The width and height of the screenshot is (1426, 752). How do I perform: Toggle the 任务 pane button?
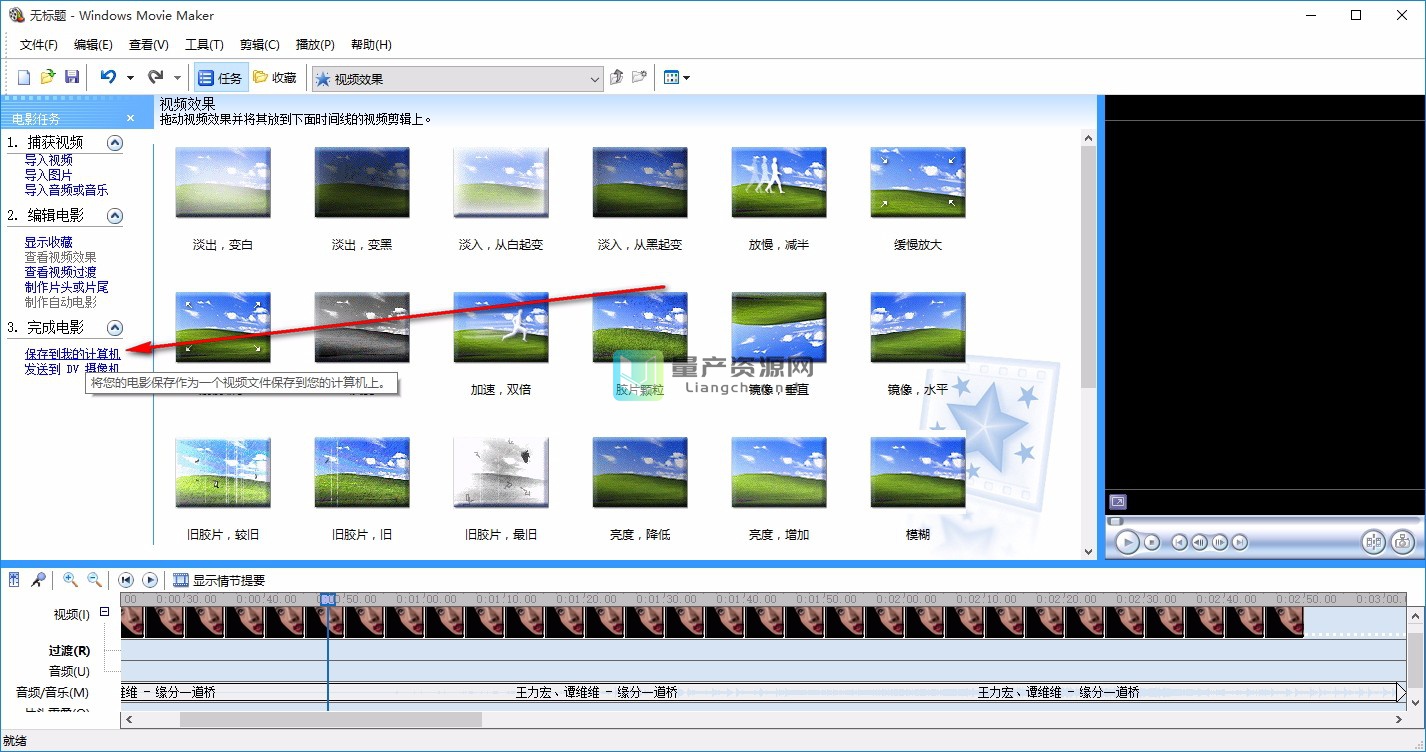point(219,78)
